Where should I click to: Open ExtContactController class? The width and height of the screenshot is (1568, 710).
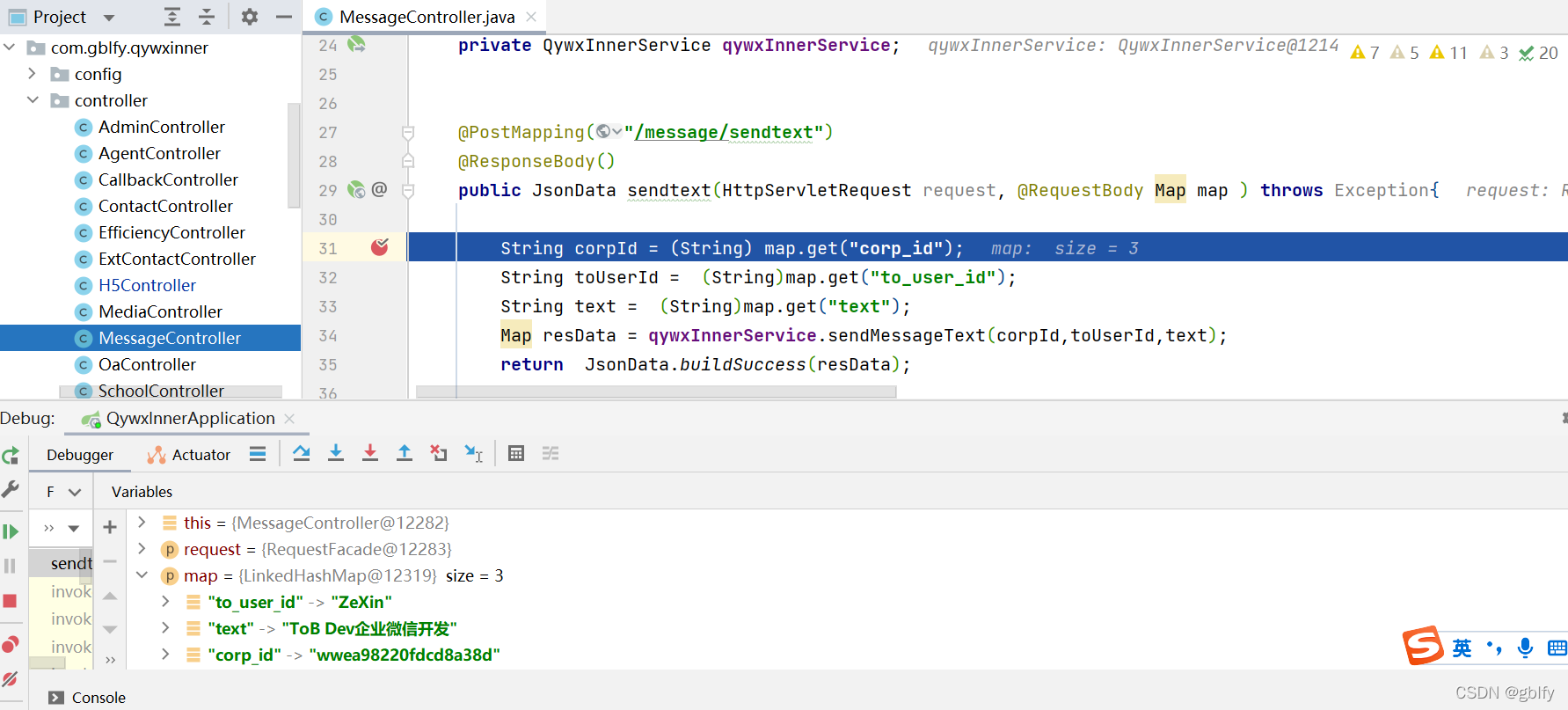coord(177,259)
